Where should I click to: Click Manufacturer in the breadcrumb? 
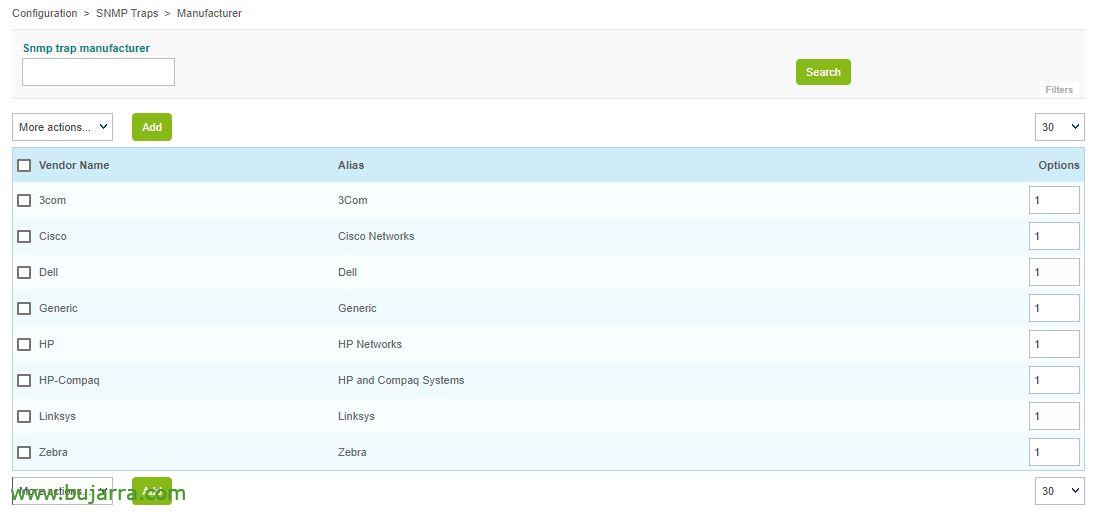[x=209, y=13]
